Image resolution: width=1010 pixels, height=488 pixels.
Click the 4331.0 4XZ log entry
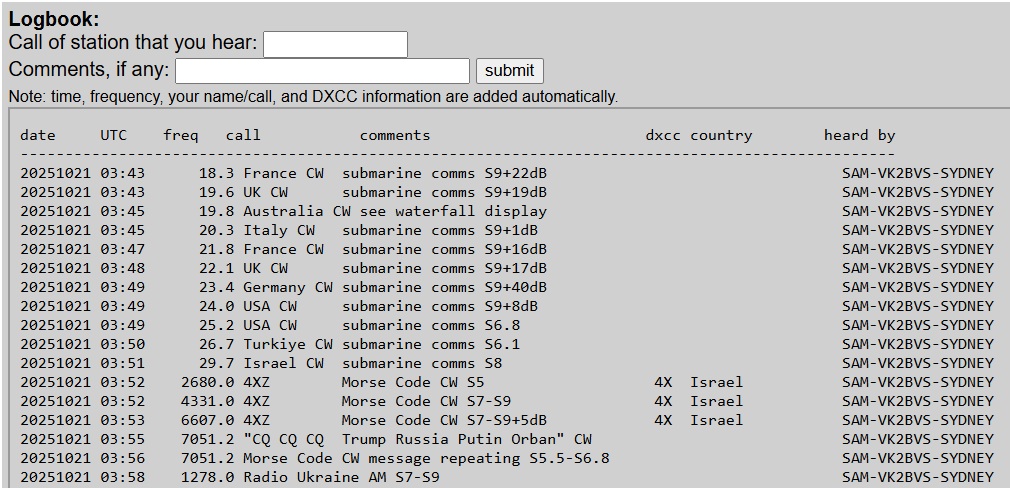tap(507, 401)
